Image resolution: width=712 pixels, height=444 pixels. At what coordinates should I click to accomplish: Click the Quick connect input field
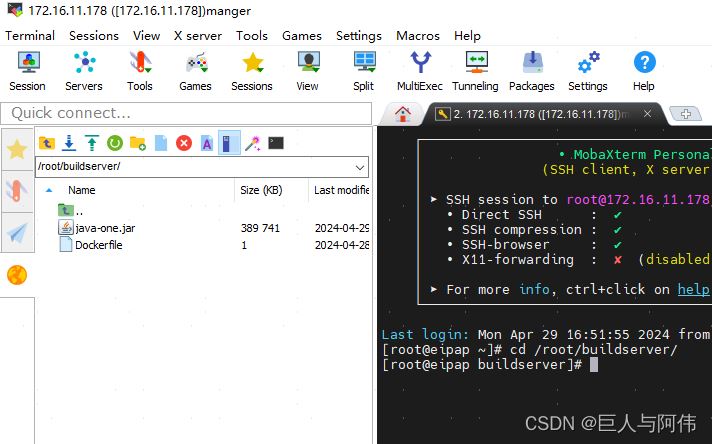coord(186,113)
